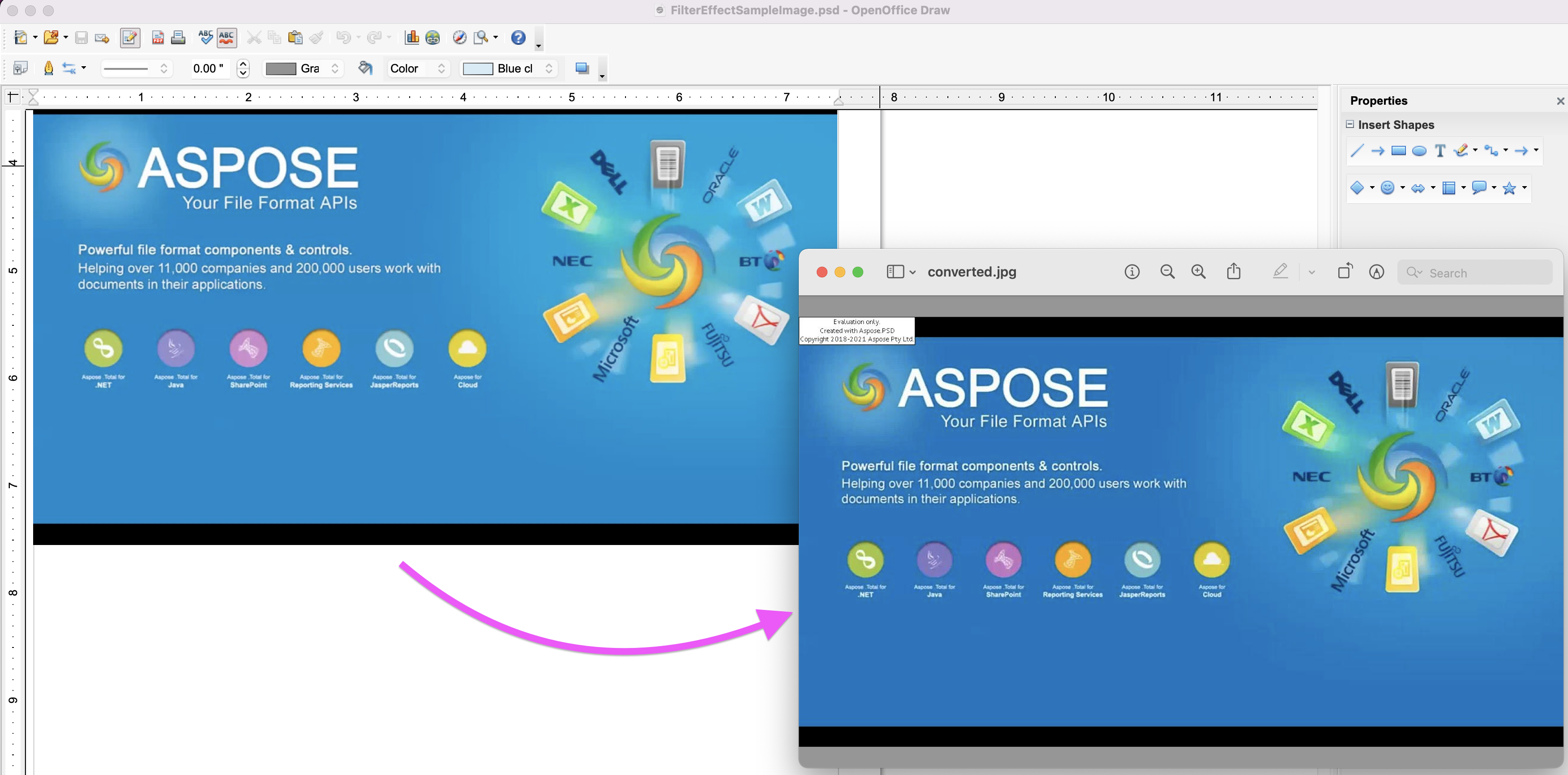Insert a Chart using bar chart icon
The image size is (1568, 775).
point(412,38)
